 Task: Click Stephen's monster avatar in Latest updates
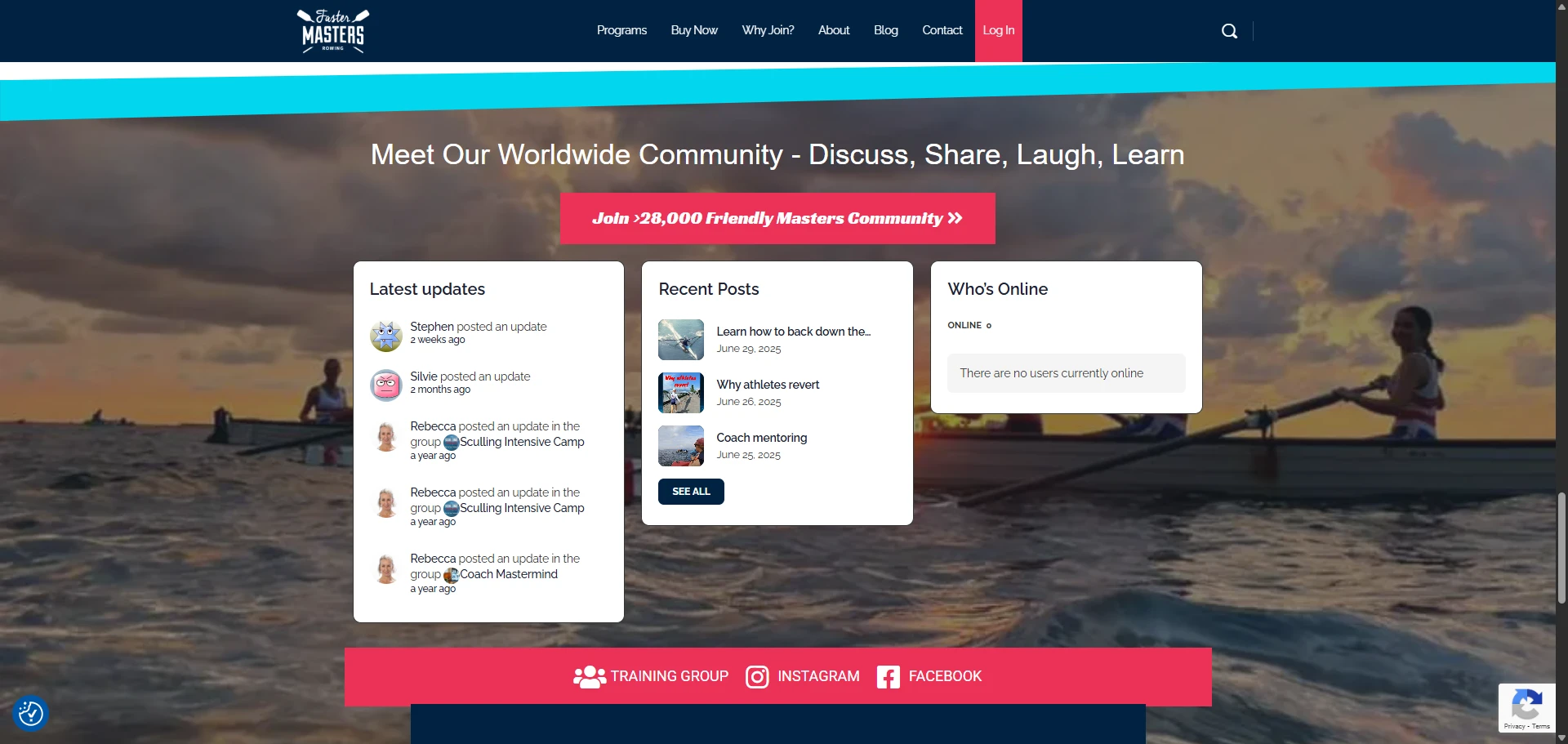pos(385,335)
